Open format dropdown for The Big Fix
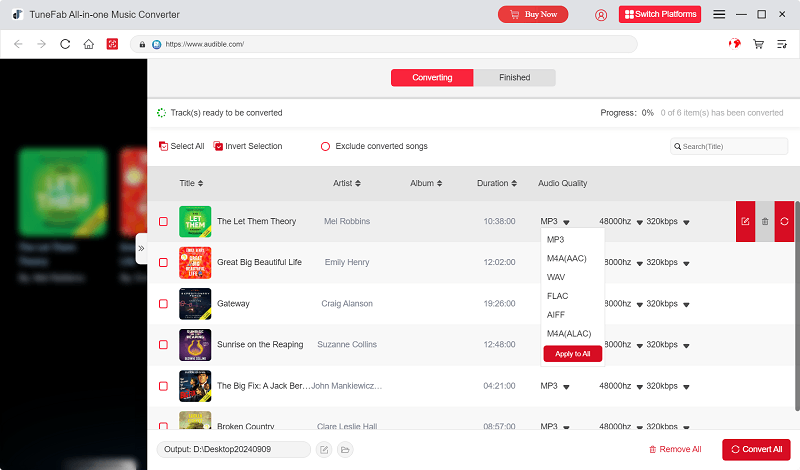Viewport: 800px width, 470px height. click(566, 387)
